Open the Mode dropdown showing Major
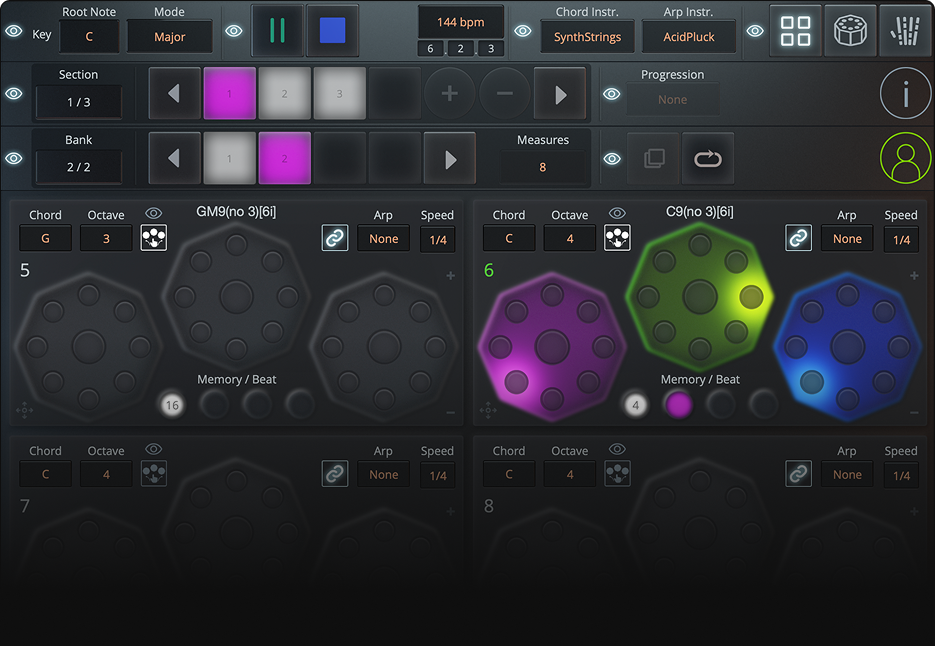This screenshot has height=646, width=935. (170, 37)
